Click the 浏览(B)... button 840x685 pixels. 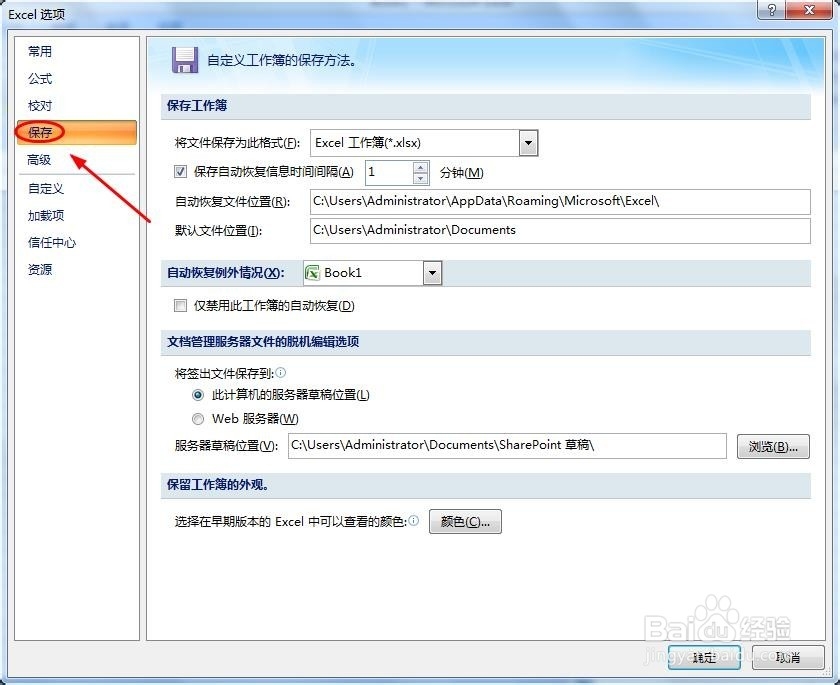[x=773, y=447]
